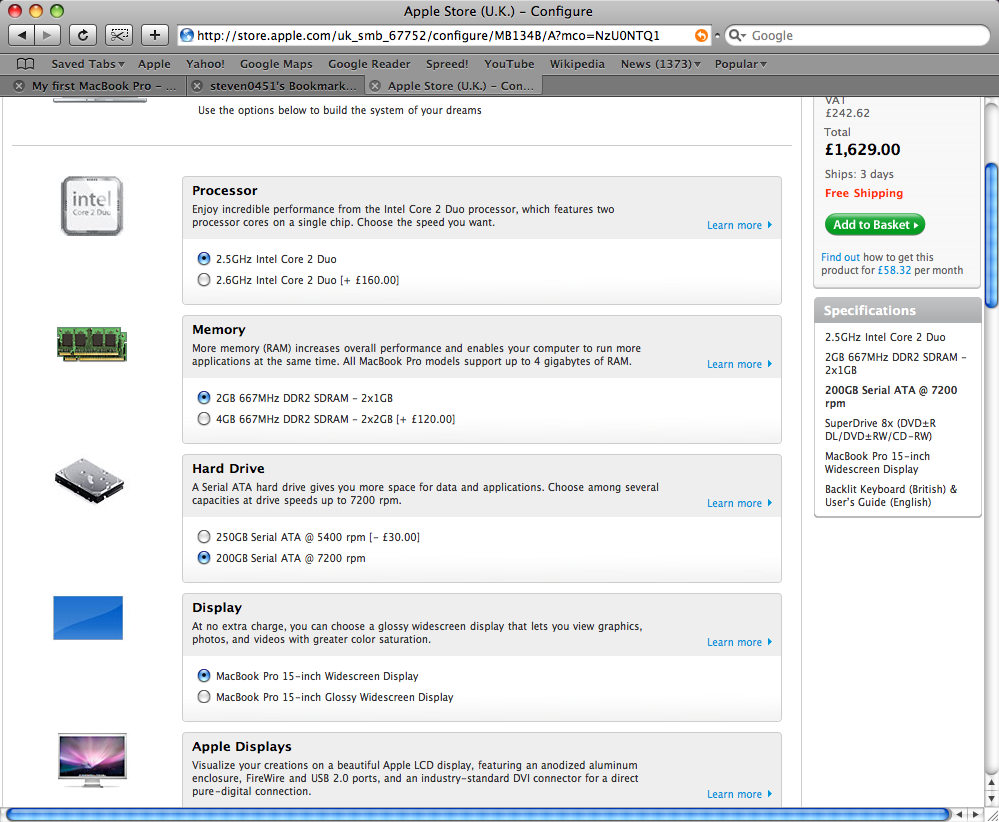Open the YouTube bookmark
Image resolution: width=999 pixels, height=822 pixels.
509,64
